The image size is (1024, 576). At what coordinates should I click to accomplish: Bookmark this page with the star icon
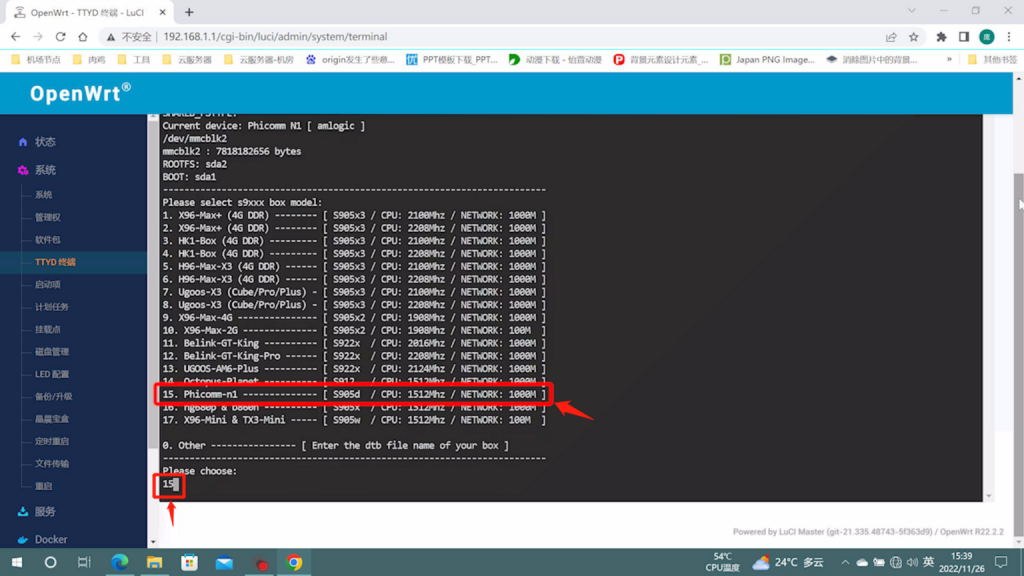click(x=914, y=37)
